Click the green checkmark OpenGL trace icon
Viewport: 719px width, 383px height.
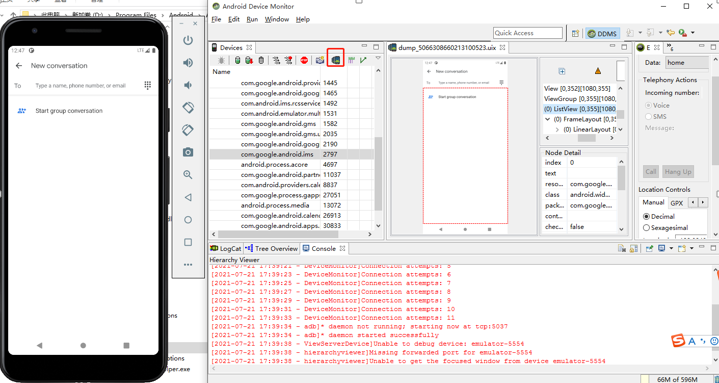tap(363, 60)
